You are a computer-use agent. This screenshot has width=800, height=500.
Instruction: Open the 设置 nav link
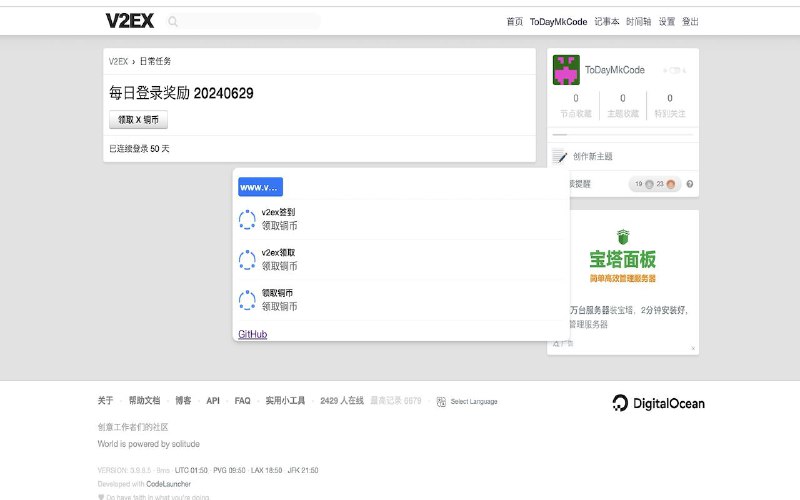[x=666, y=21]
